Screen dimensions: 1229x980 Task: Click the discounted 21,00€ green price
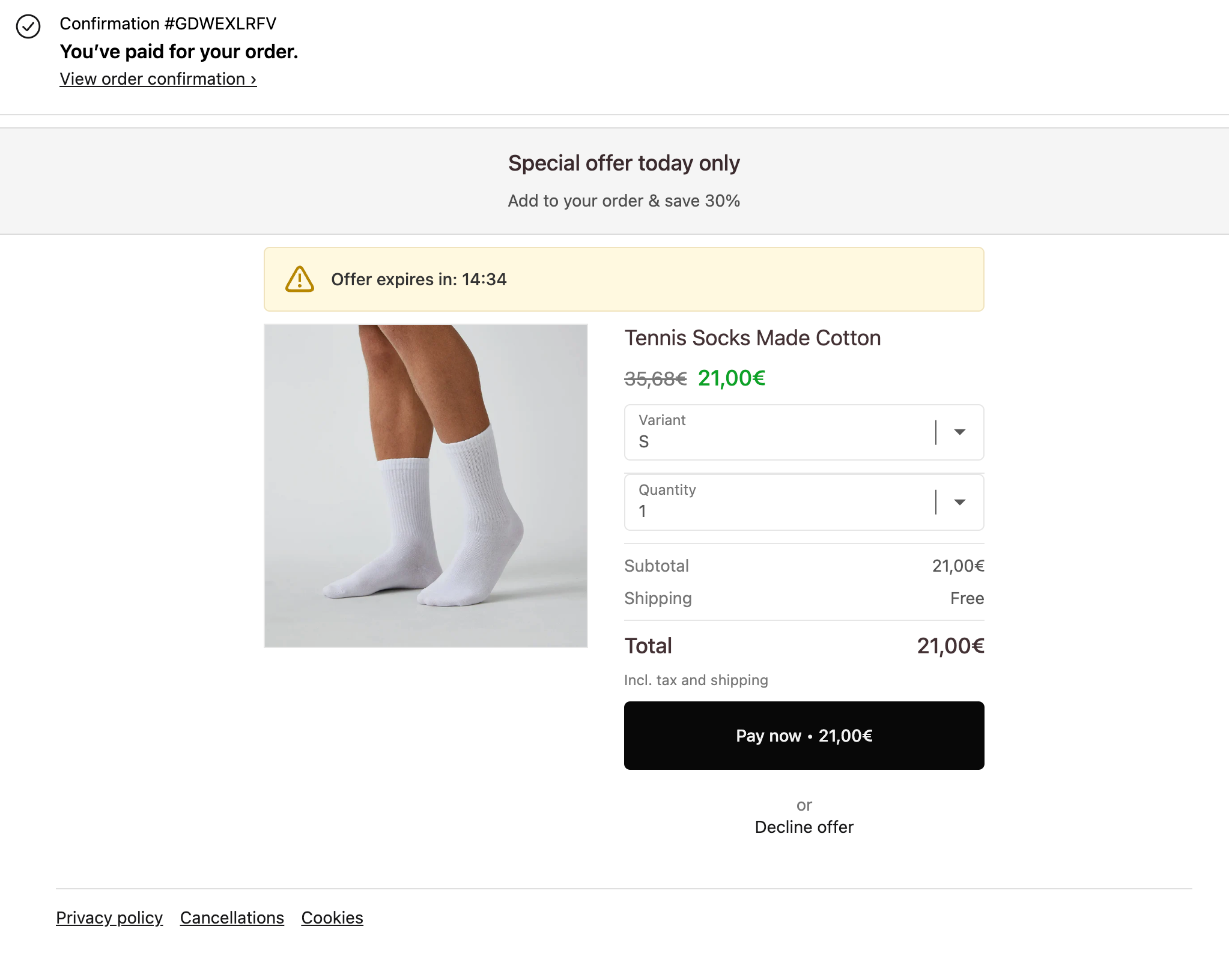732,378
